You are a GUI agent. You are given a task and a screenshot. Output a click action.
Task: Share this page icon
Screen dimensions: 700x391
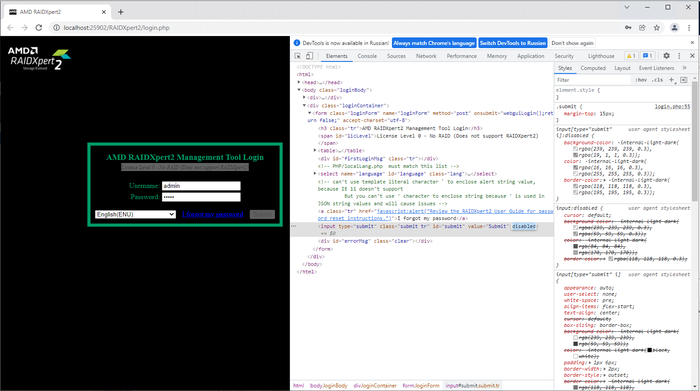click(x=642, y=28)
